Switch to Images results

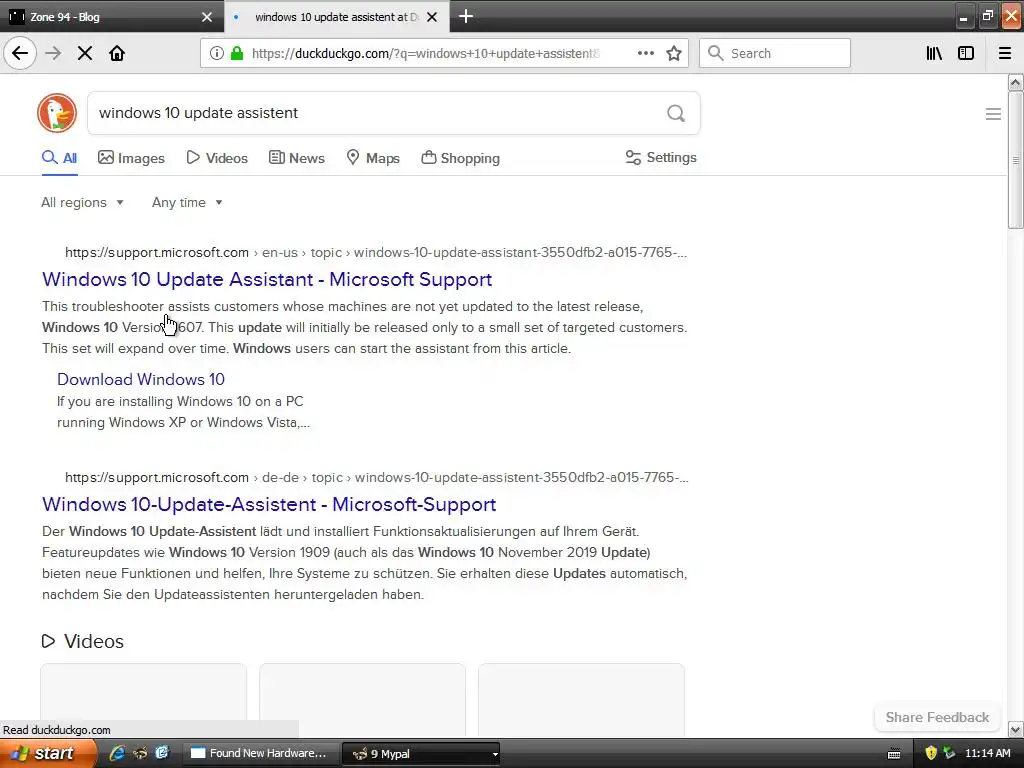(x=131, y=158)
